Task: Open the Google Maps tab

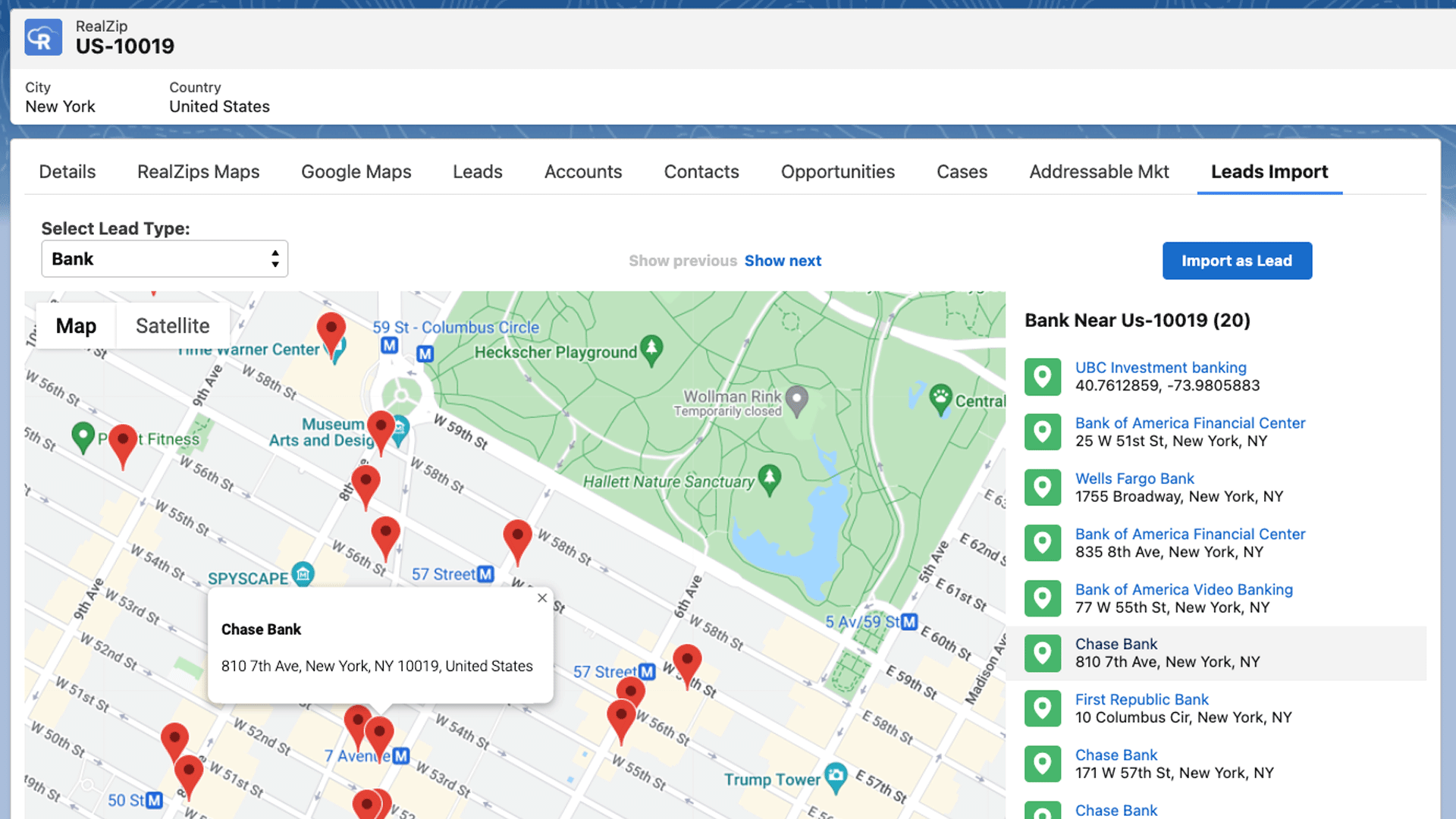Action: (356, 172)
